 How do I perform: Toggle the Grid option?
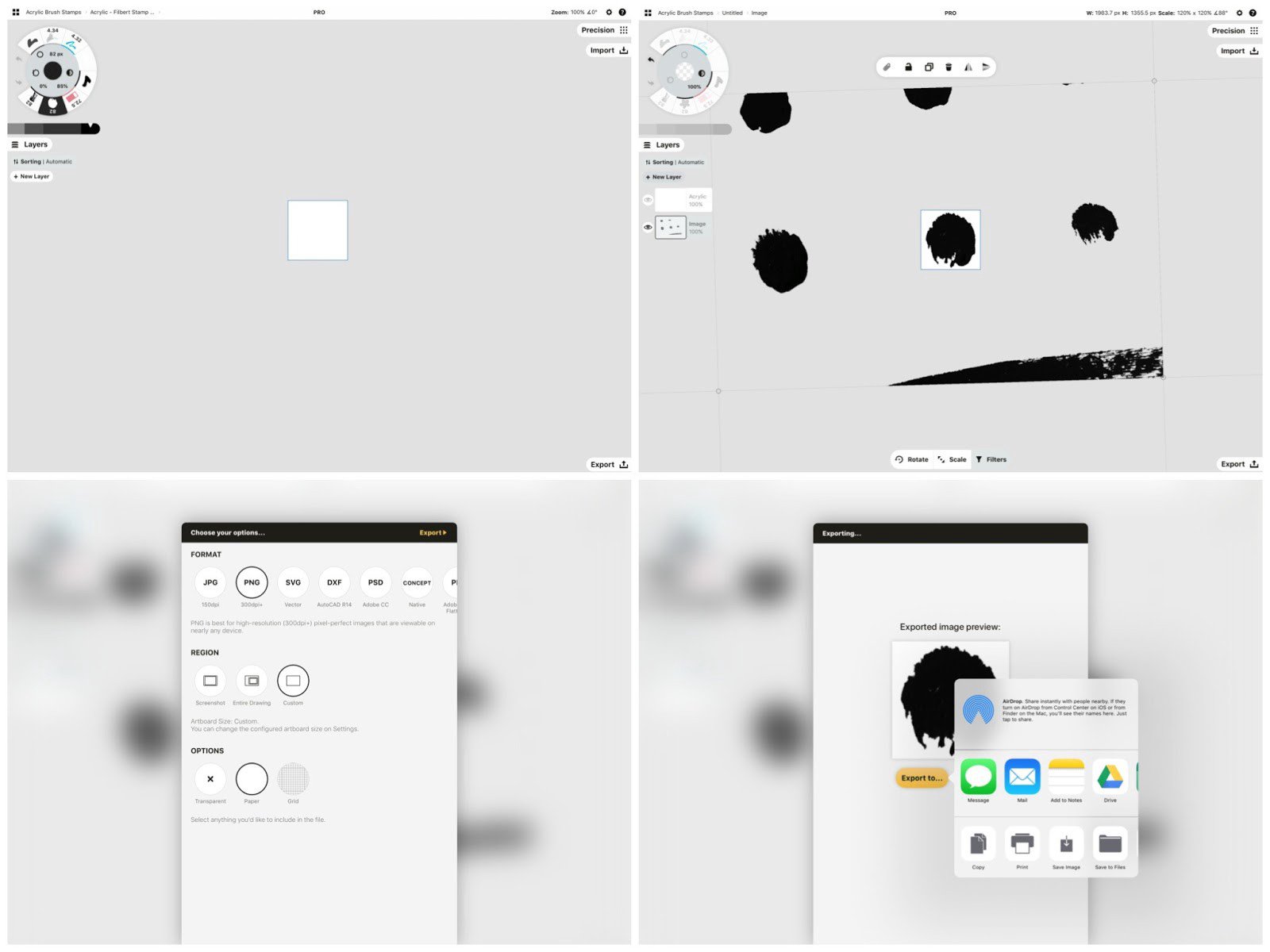pyautogui.click(x=293, y=779)
